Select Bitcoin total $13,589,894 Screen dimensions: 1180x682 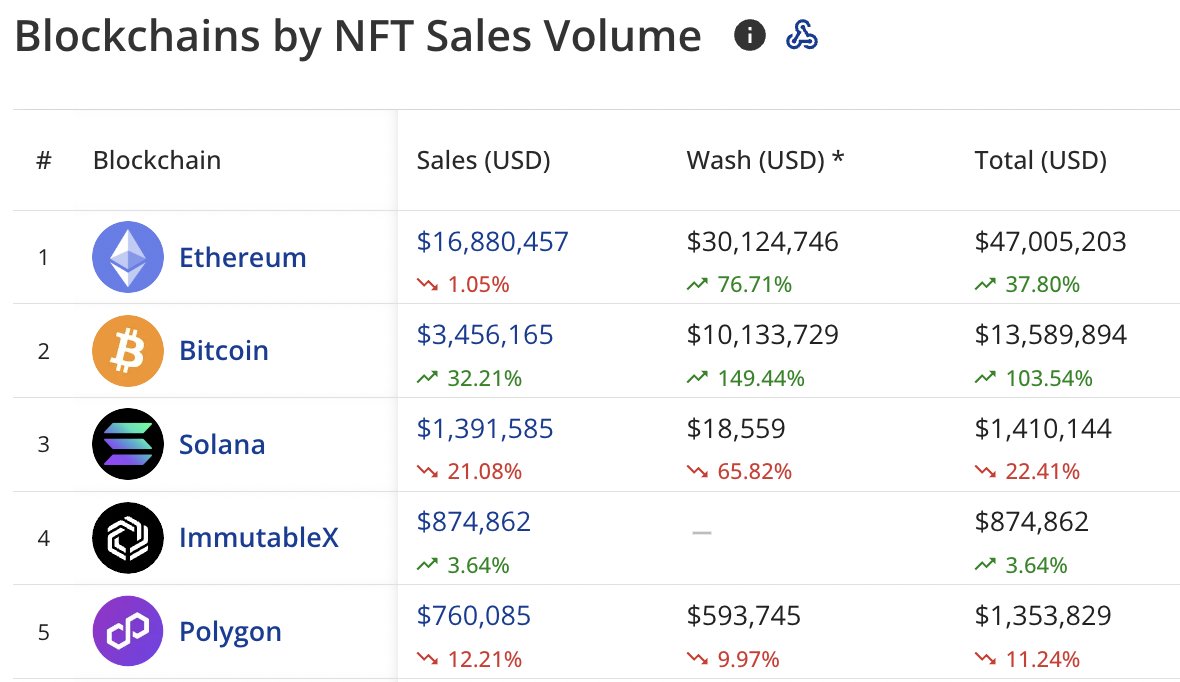point(1051,335)
